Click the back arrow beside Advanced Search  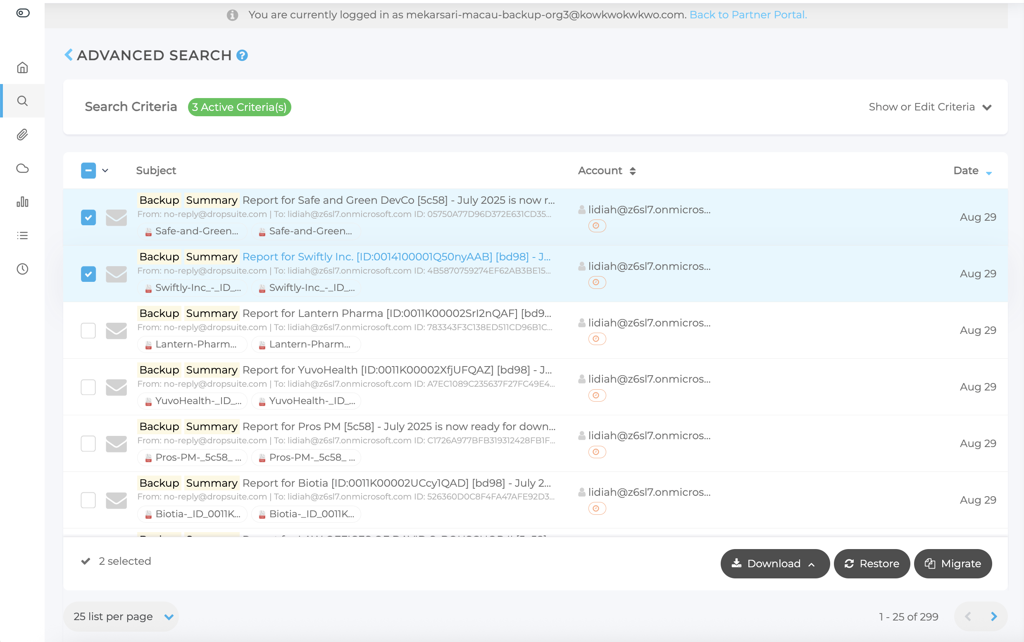pyautogui.click(x=68, y=55)
